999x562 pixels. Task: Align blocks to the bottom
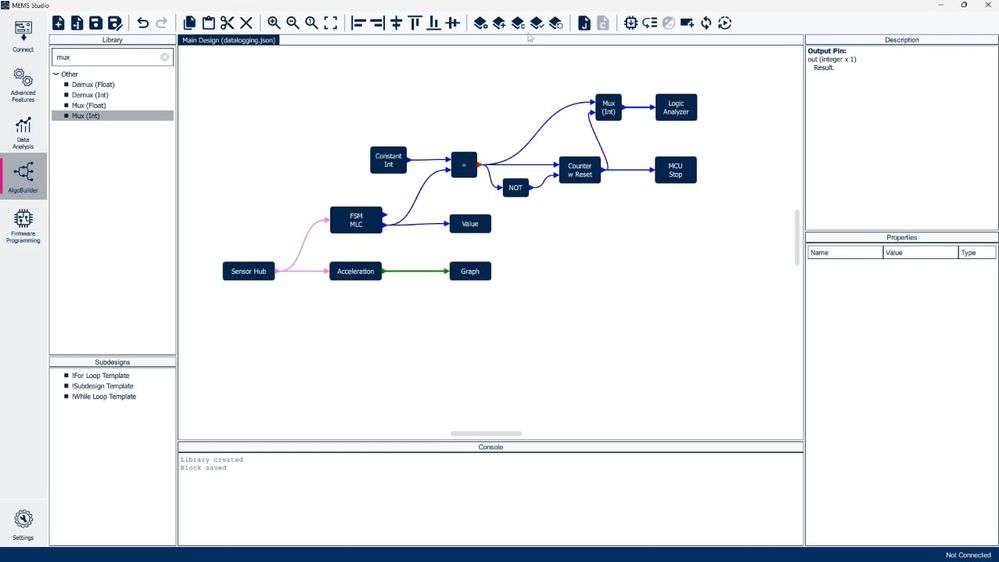(x=434, y=23)
